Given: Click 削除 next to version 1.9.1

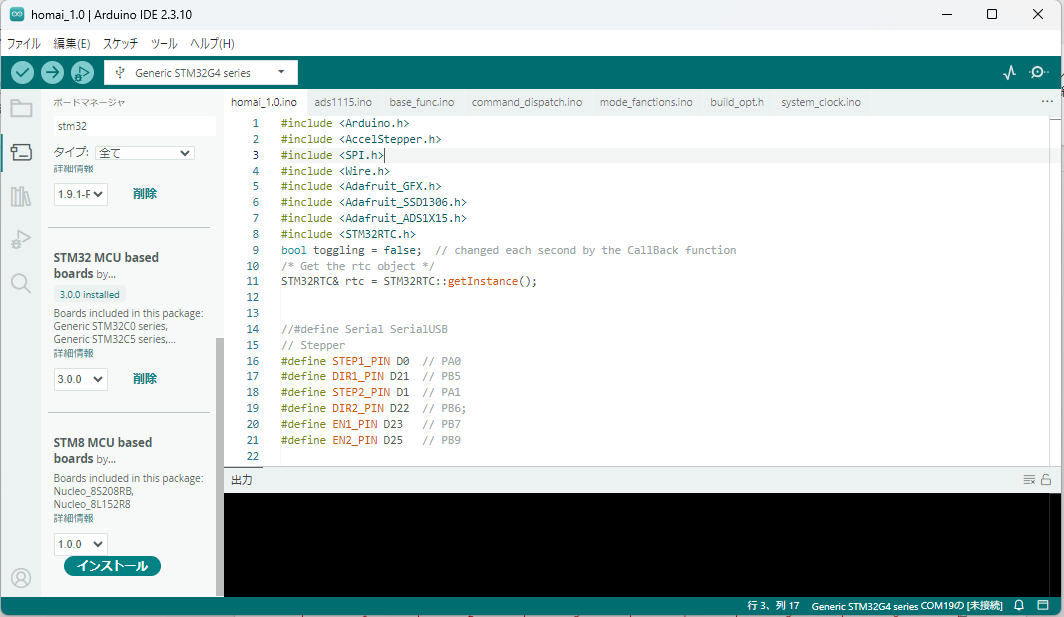Looking at the screenshot, I should coord(145,193).
